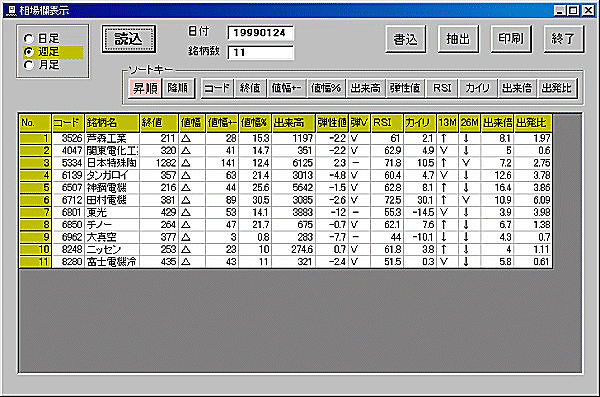Click the コード column header in table
Image resolution: width=600 pixels, height=397 pixels.
pos(68,123)
